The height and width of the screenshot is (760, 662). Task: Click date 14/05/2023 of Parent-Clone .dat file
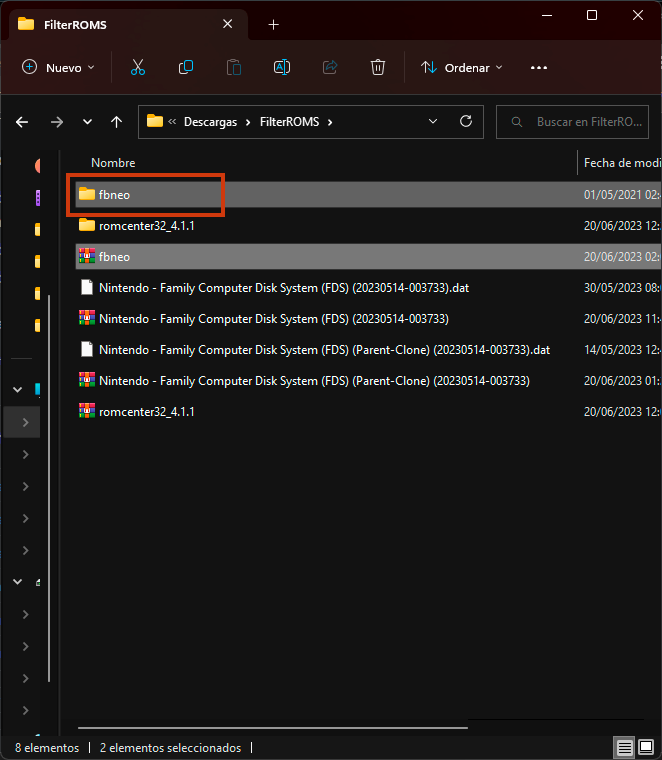622,349
